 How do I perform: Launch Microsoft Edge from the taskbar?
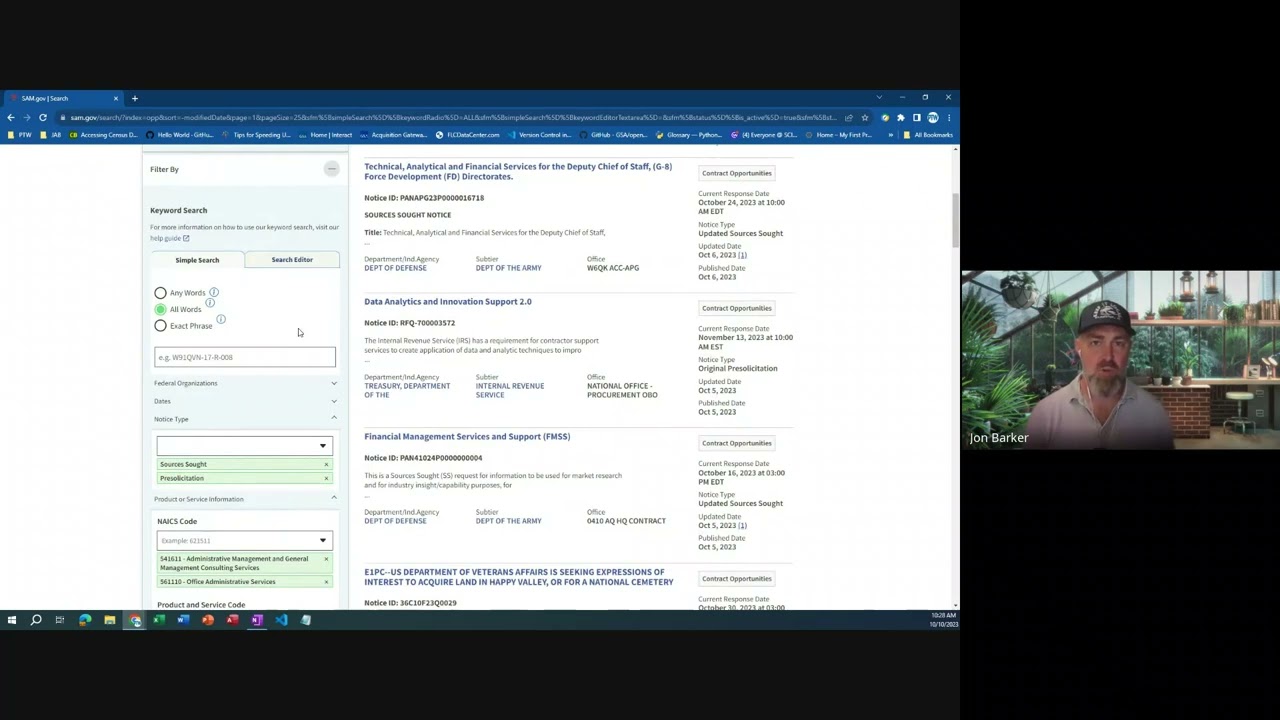[x=85, y=620]
